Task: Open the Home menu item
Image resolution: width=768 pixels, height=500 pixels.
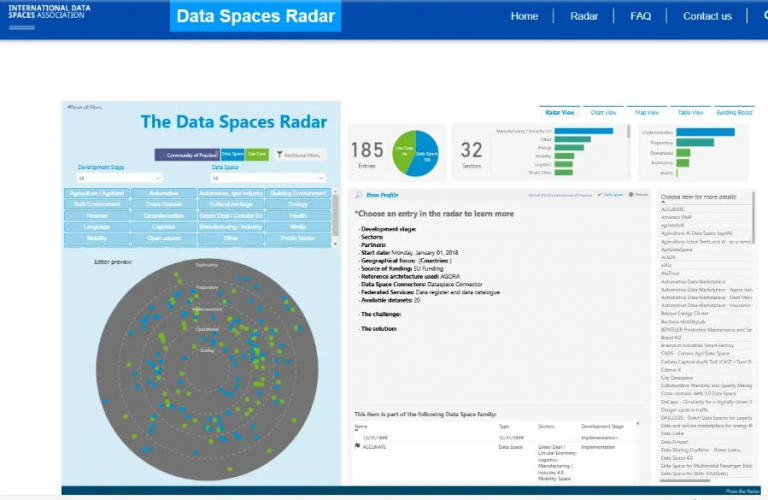Action: coord(524,16)
